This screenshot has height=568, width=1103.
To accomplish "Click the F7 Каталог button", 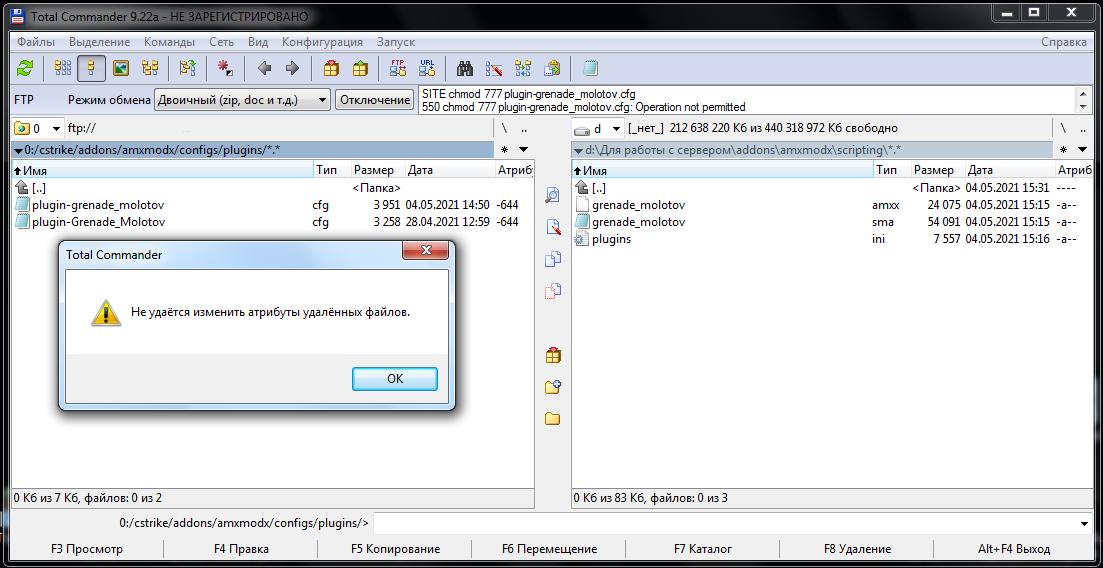I will coord(703,549).
